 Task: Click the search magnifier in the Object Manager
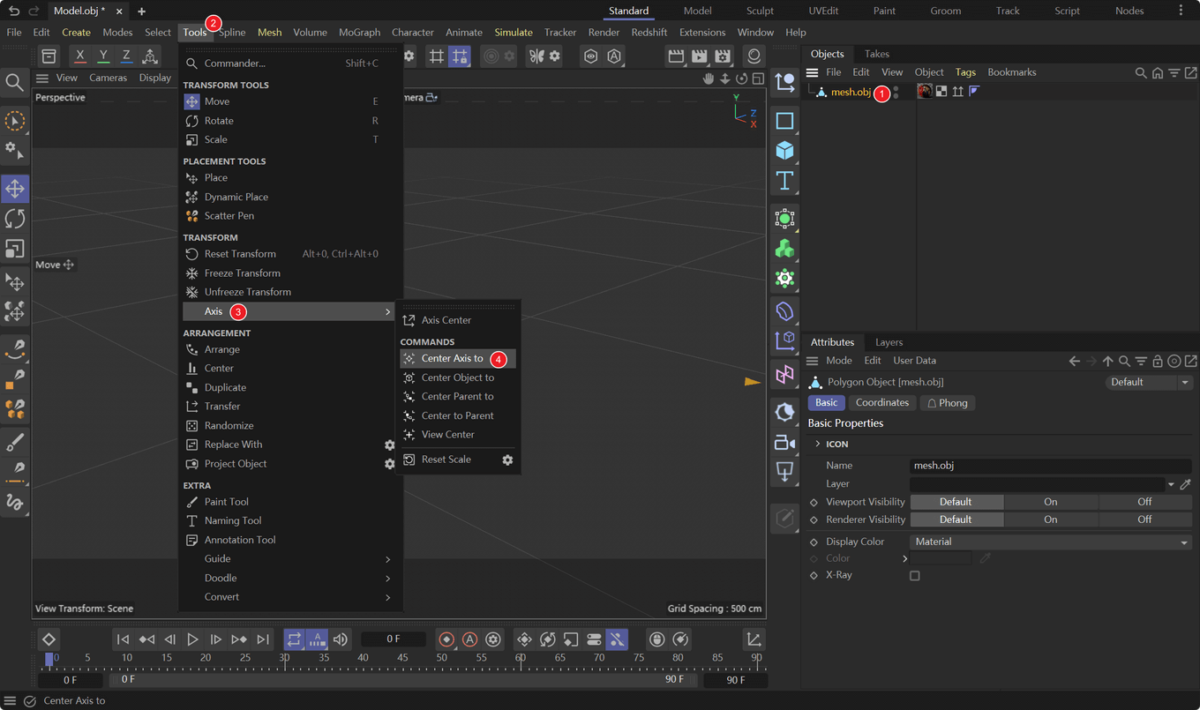click(1141, 72)
